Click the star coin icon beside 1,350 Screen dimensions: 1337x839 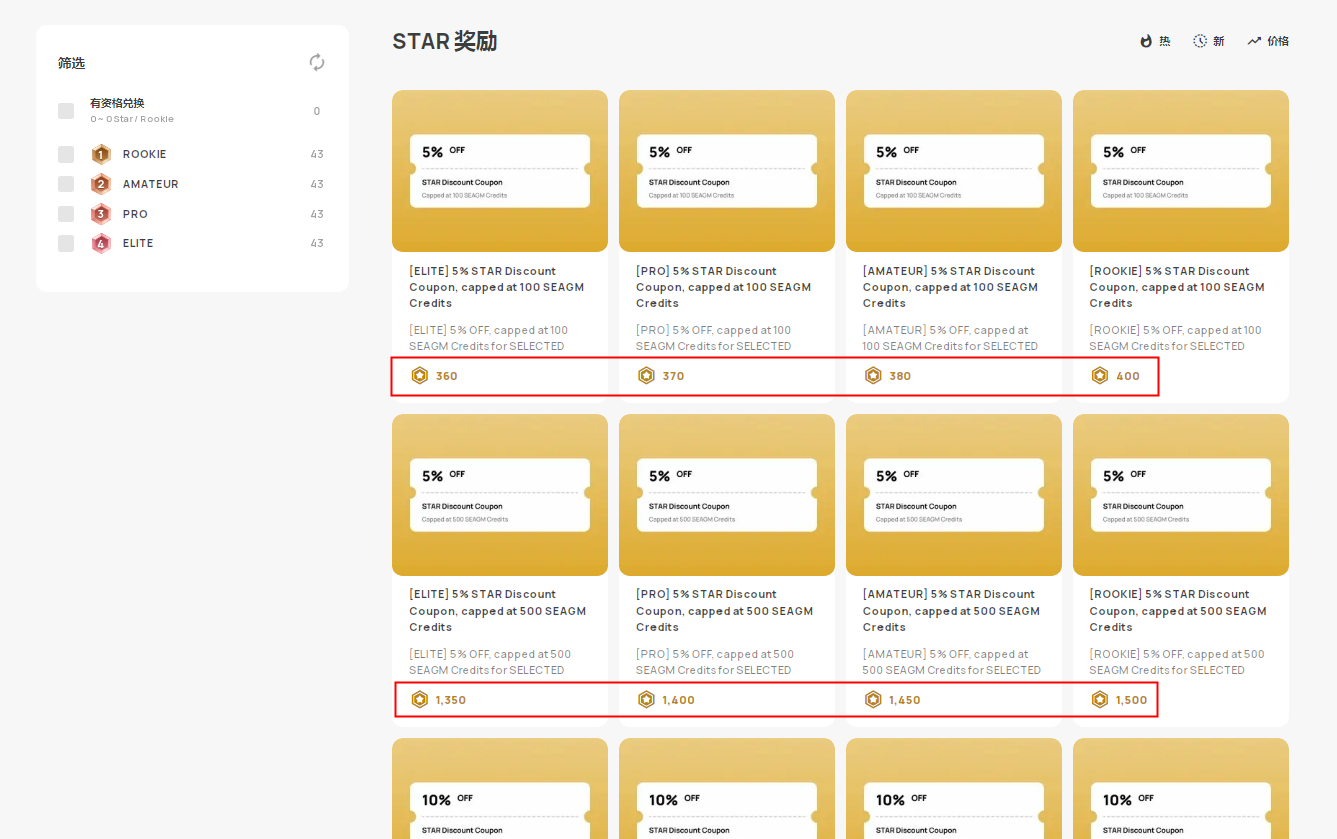coord(420,700)
